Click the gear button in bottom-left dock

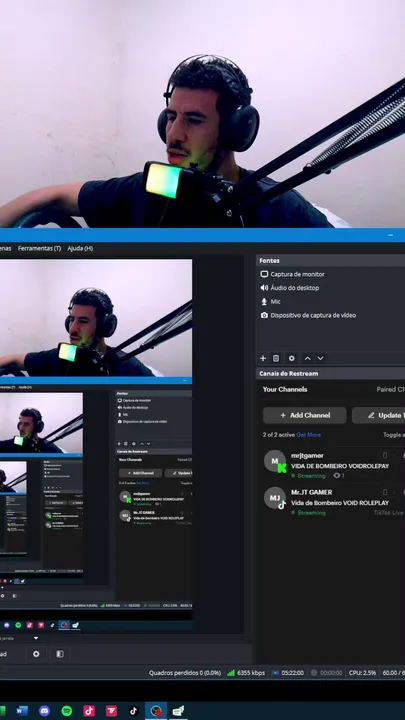click(x=36, y=654)
